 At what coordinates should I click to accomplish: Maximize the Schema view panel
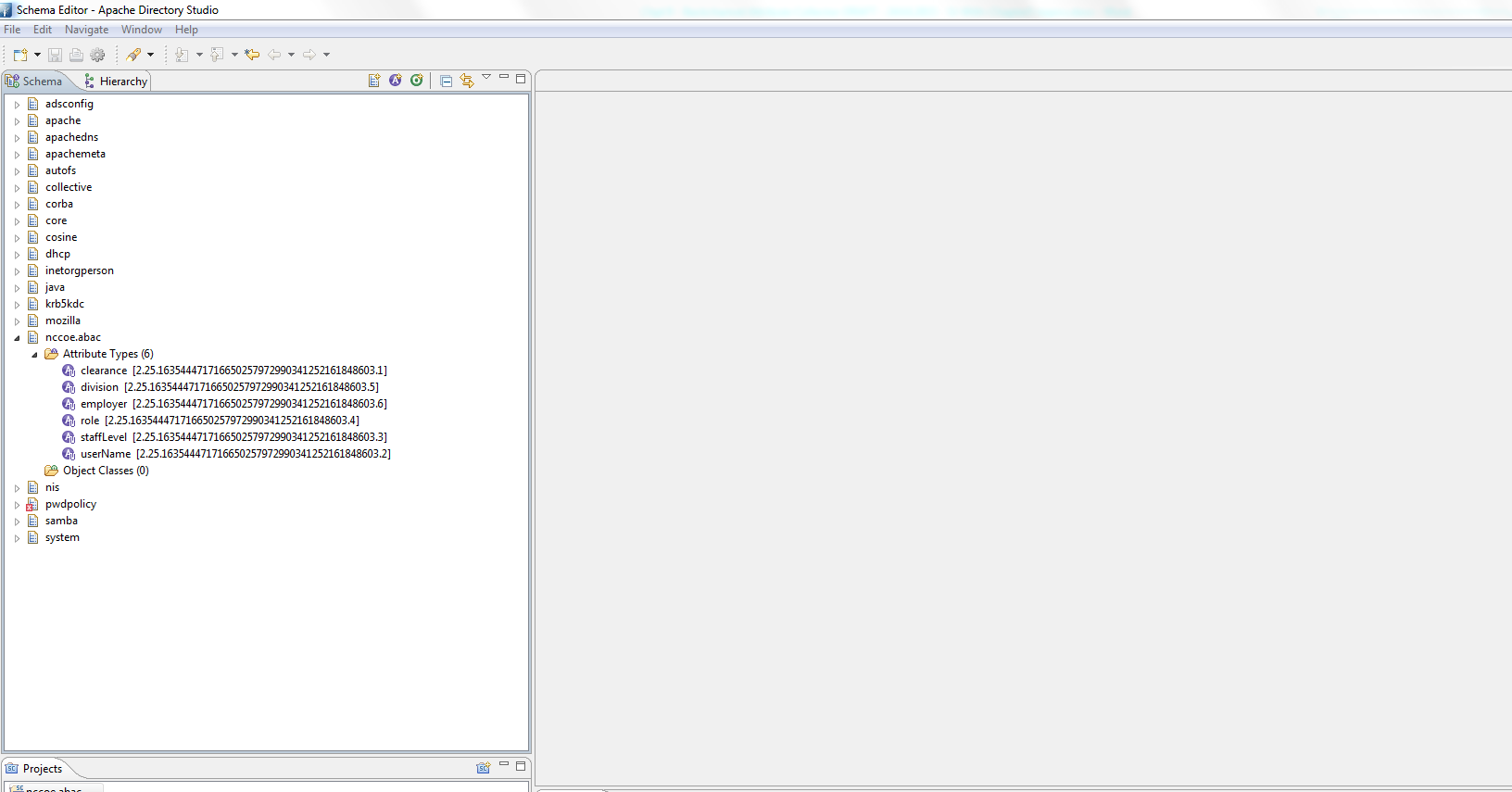coord(521,79)
